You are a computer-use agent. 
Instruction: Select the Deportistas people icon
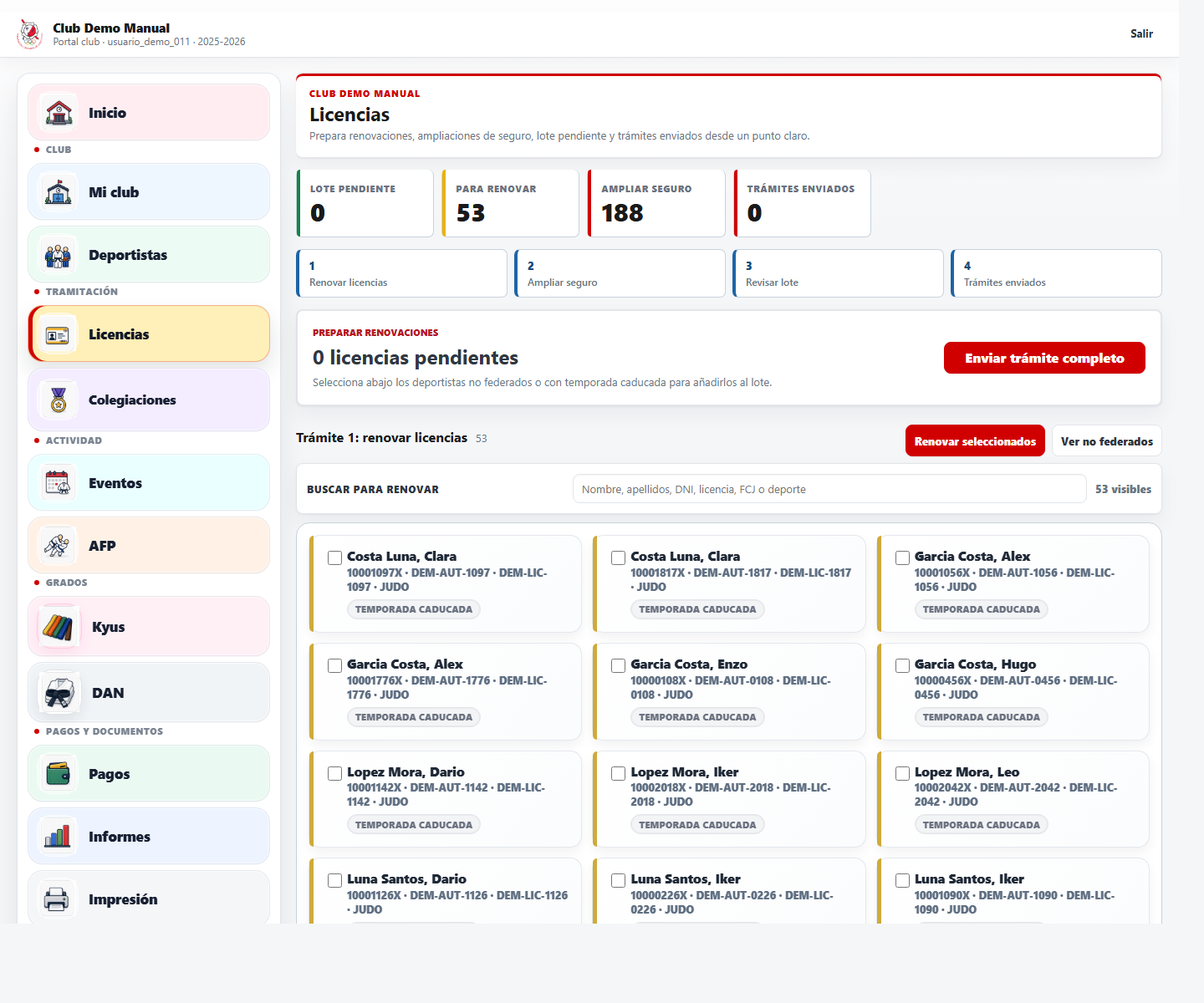[59, 255]
